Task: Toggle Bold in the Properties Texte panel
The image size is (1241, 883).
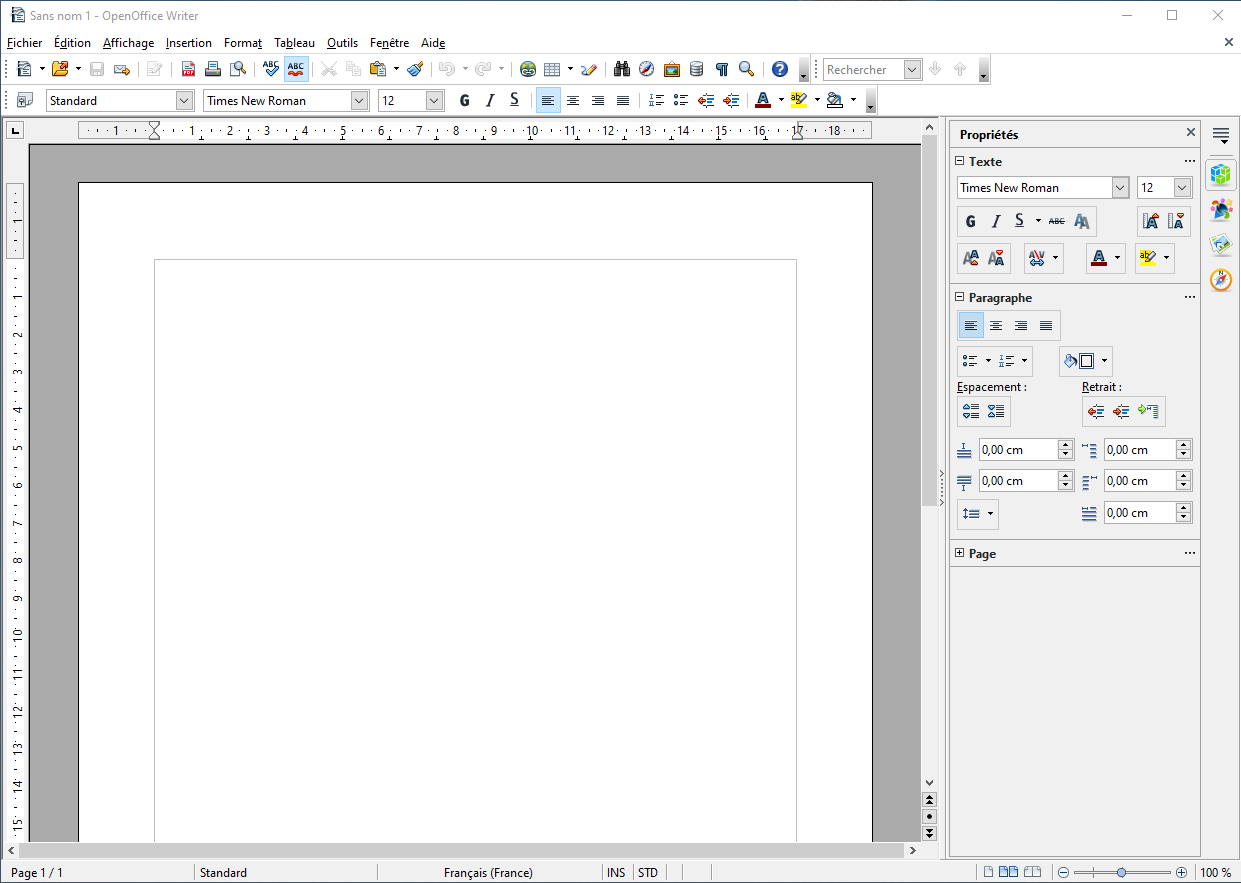Action: tap(970, 221)
